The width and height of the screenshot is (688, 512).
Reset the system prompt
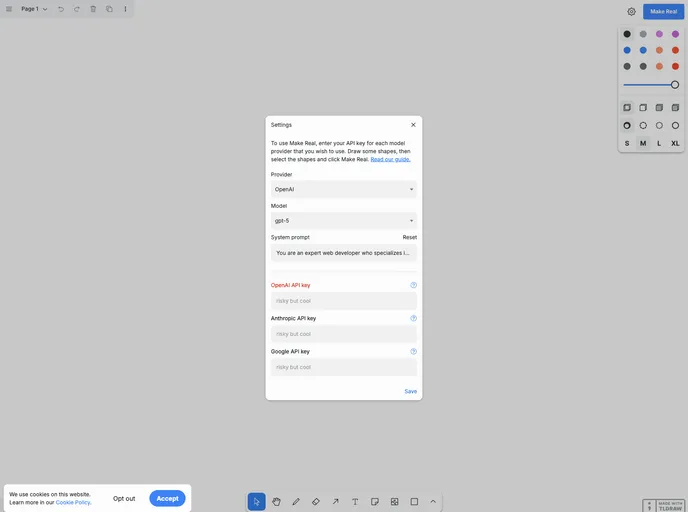point(409,237)
